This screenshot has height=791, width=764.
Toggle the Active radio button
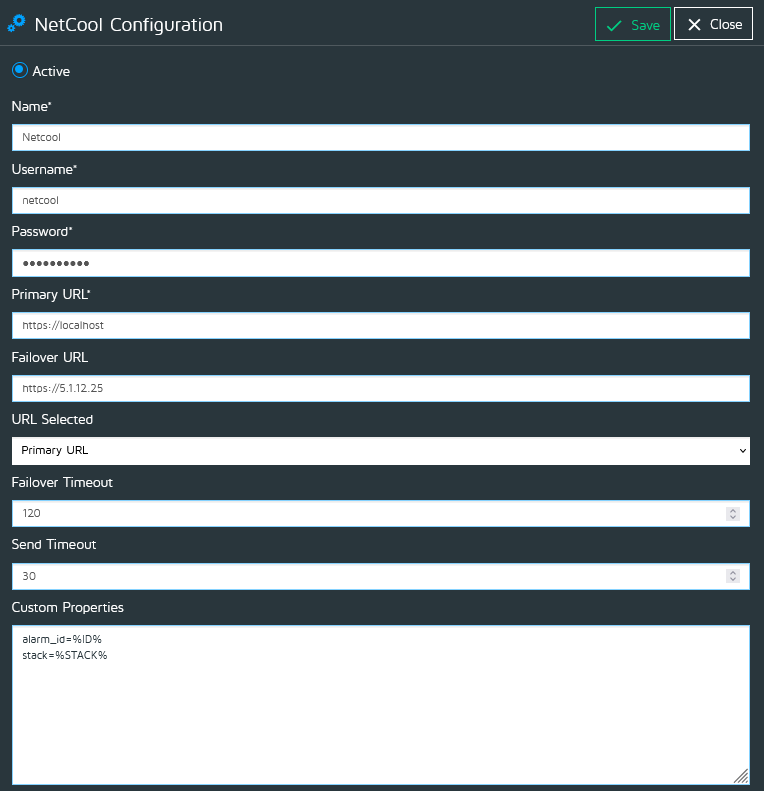19,71
